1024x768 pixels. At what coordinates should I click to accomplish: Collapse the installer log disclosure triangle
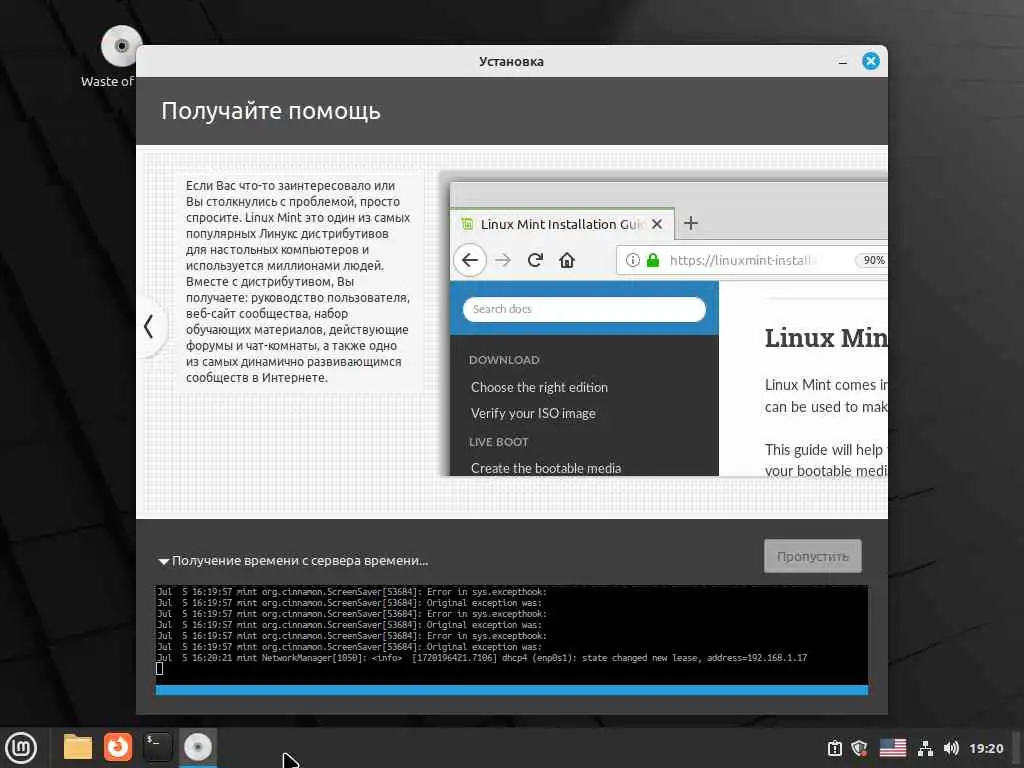[x=163, y=561]
